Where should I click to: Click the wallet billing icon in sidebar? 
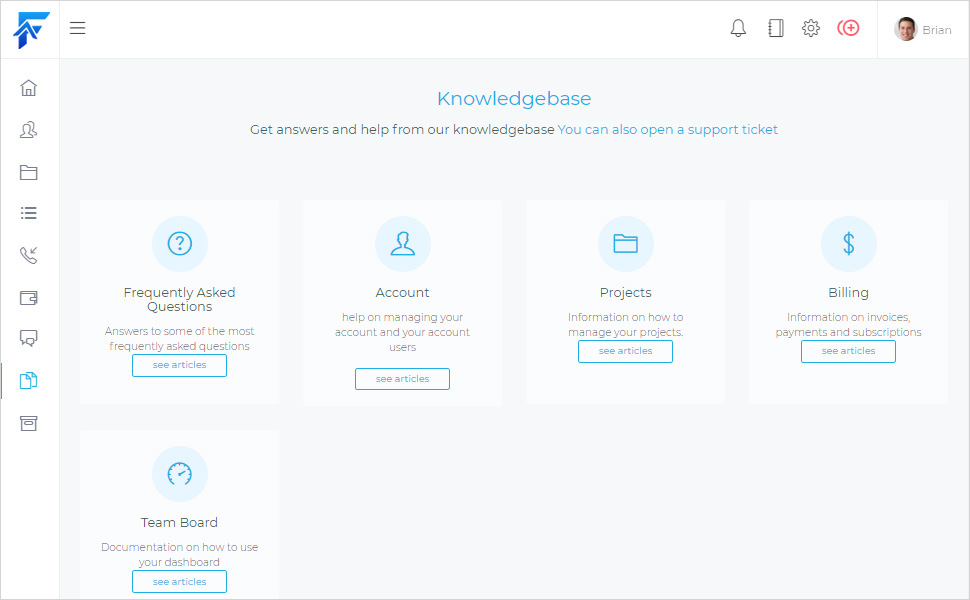pyautogui.click(x=29, y=297)
